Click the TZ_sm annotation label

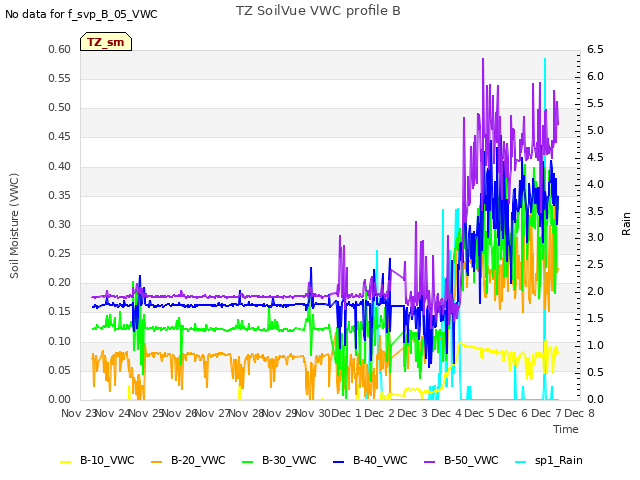[x=106, y=42]
